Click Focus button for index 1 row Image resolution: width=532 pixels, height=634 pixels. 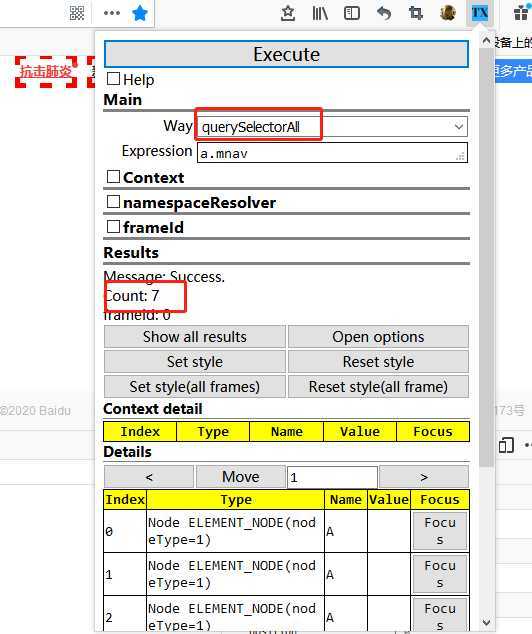(440, 574)
